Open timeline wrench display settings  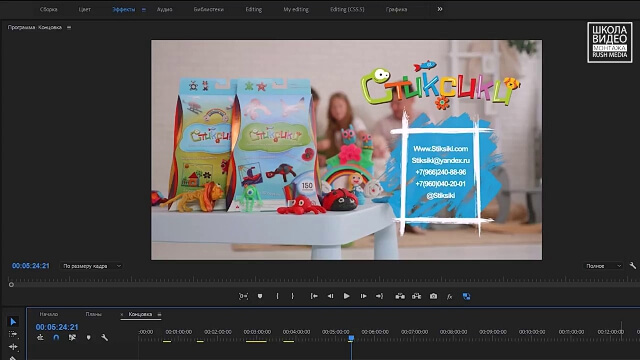(104, 338)
